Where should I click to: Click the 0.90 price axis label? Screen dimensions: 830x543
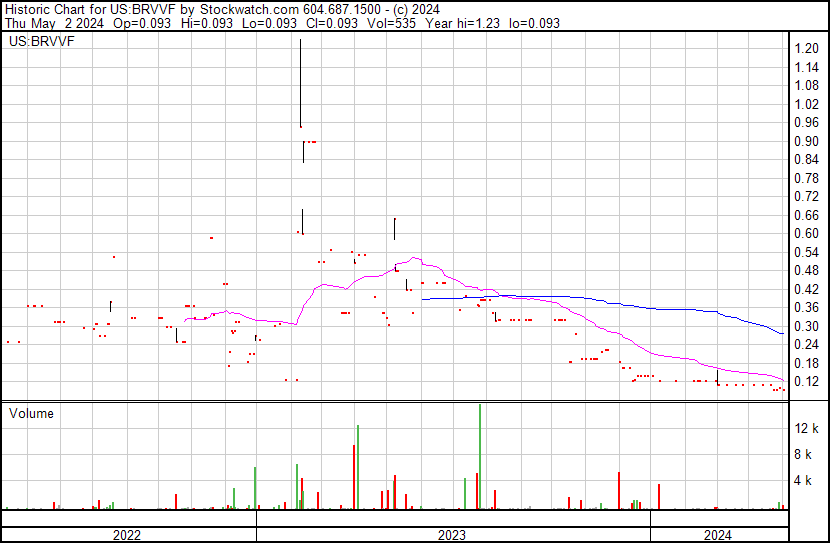[806, 141]
